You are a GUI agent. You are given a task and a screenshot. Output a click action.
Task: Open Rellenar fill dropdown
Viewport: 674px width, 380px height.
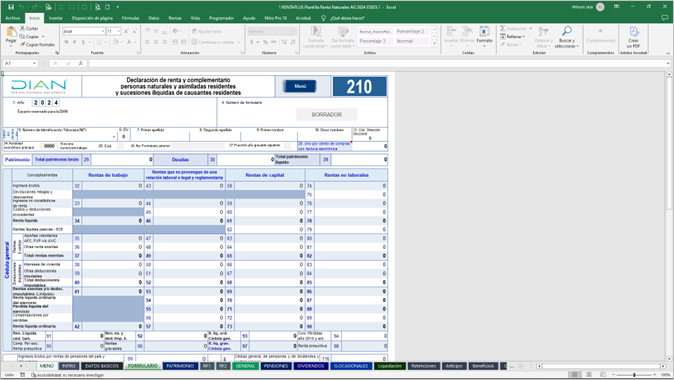pos(513,37)
